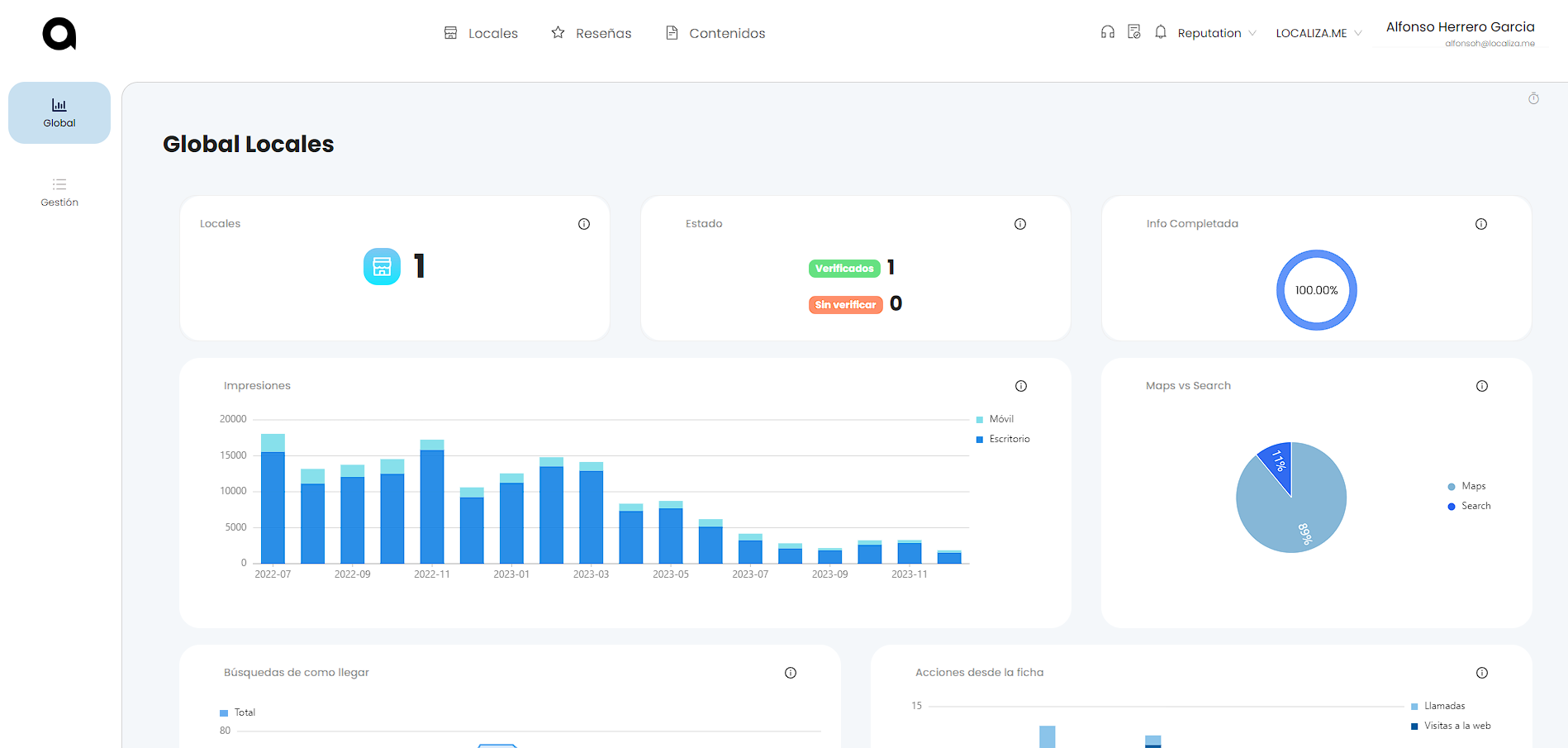Image resolution: width=1568 pixels, height=748 pixels.
Task: Toggle the Maps legend entry
Action: tap(1466, 486)
